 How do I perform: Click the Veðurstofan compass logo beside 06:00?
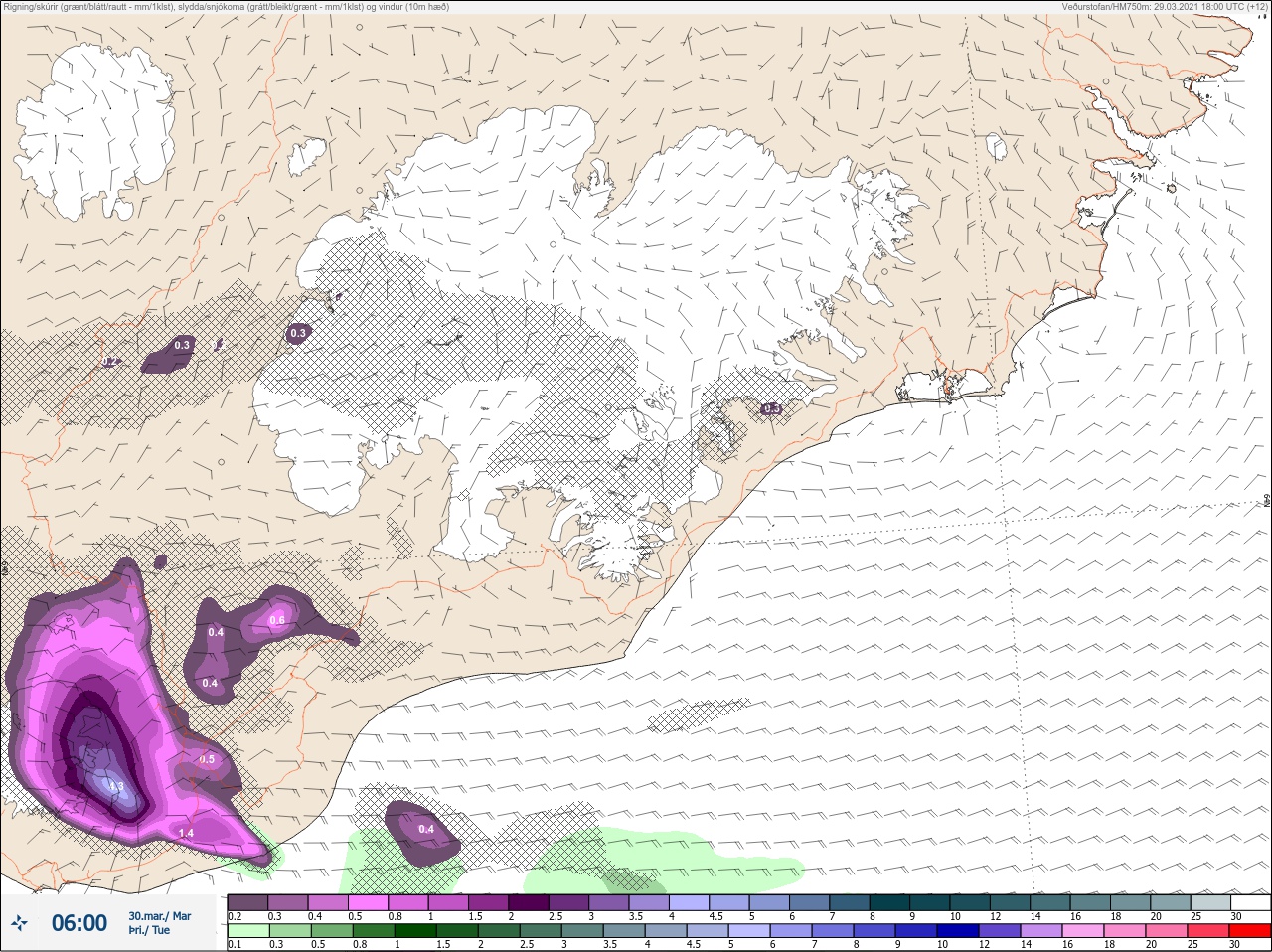[20, 923]
